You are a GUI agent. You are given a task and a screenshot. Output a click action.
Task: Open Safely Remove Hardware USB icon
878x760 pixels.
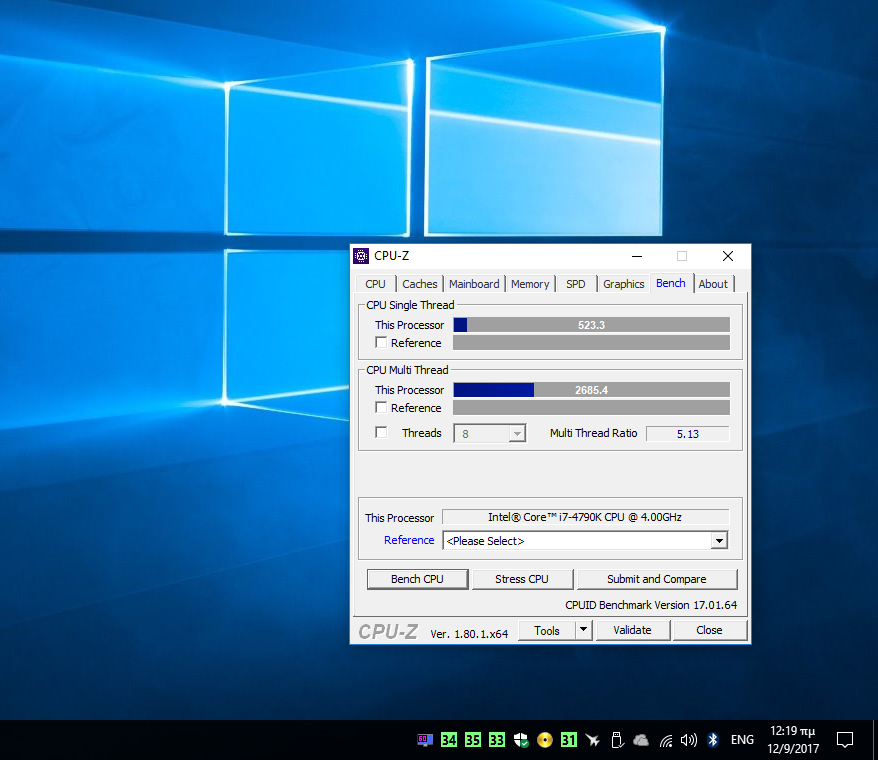pyautogui.click(x=617, y=740)
